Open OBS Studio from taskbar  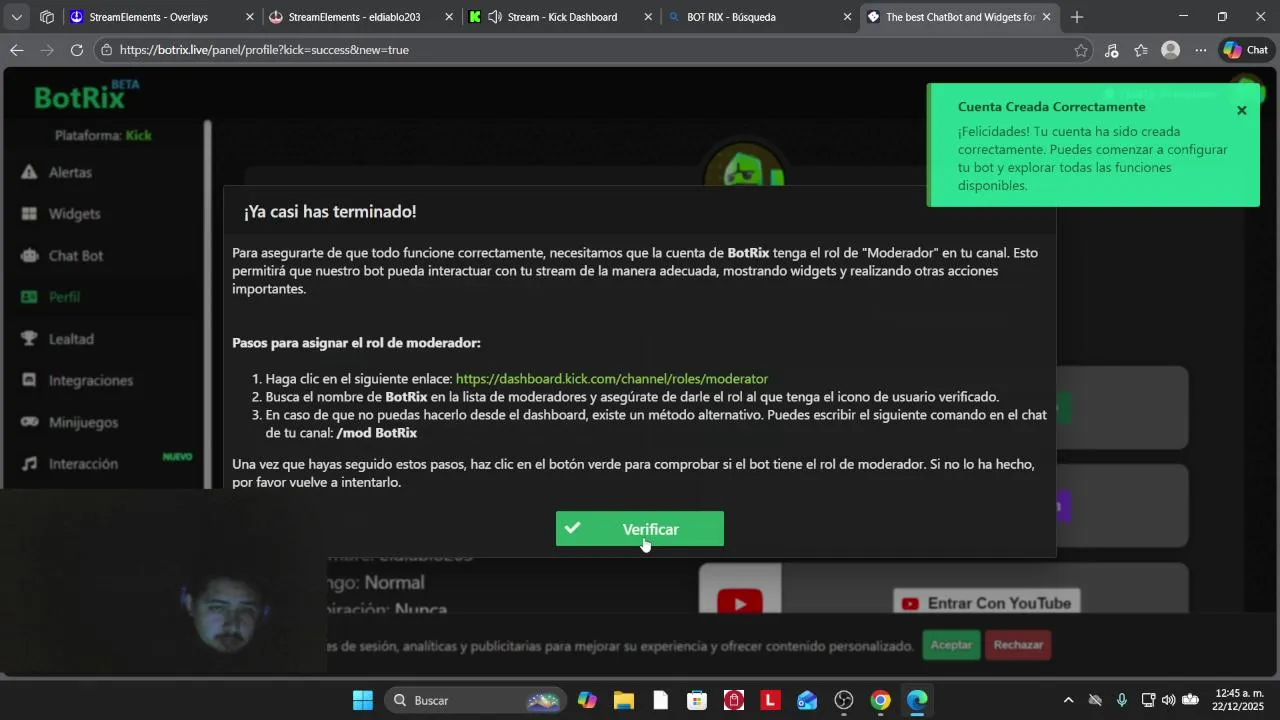(844, 700)
